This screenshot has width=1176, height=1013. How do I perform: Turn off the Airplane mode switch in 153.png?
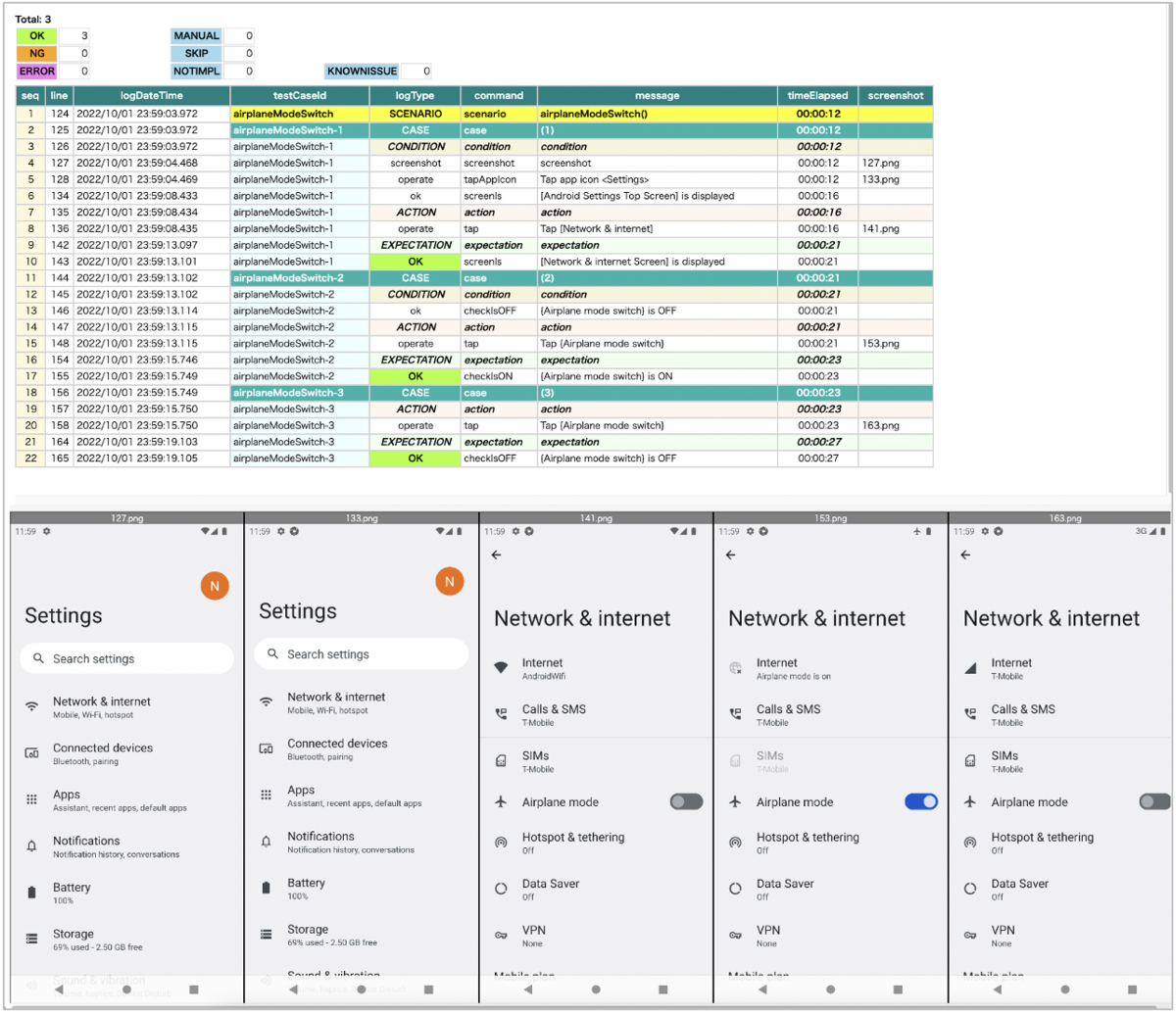click(921, 801)
